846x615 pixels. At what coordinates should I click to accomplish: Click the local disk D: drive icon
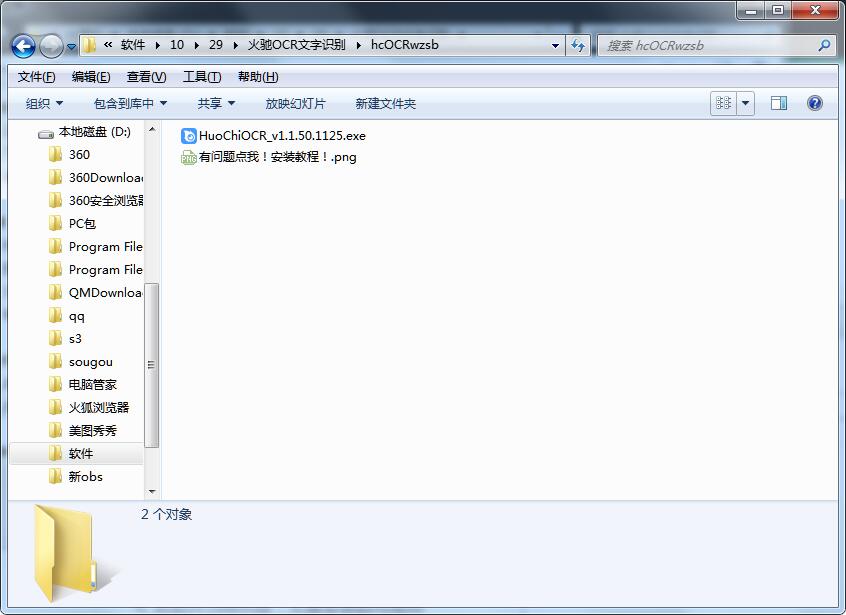[46, 133]
